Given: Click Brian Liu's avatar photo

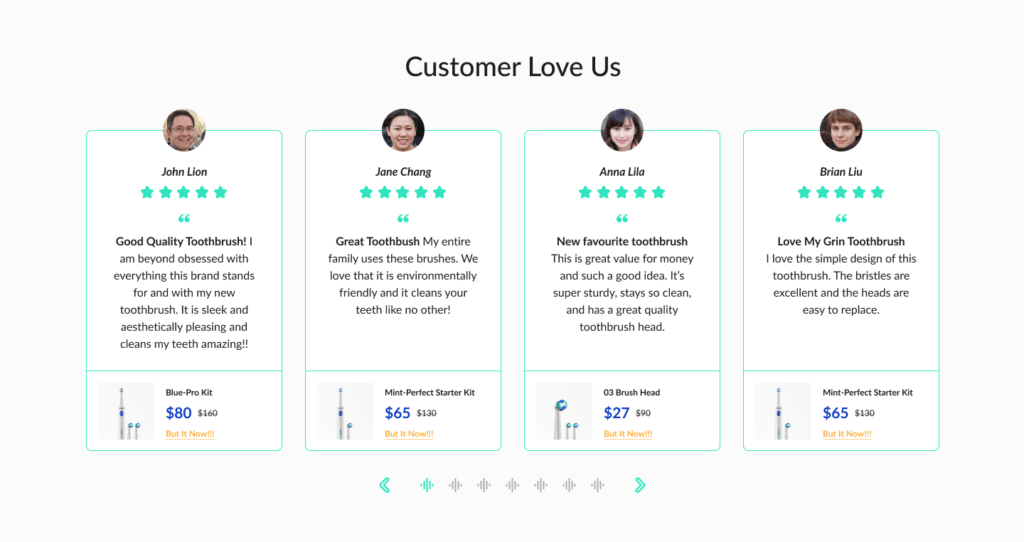Looking at the screenshot, I should [841, 130].
